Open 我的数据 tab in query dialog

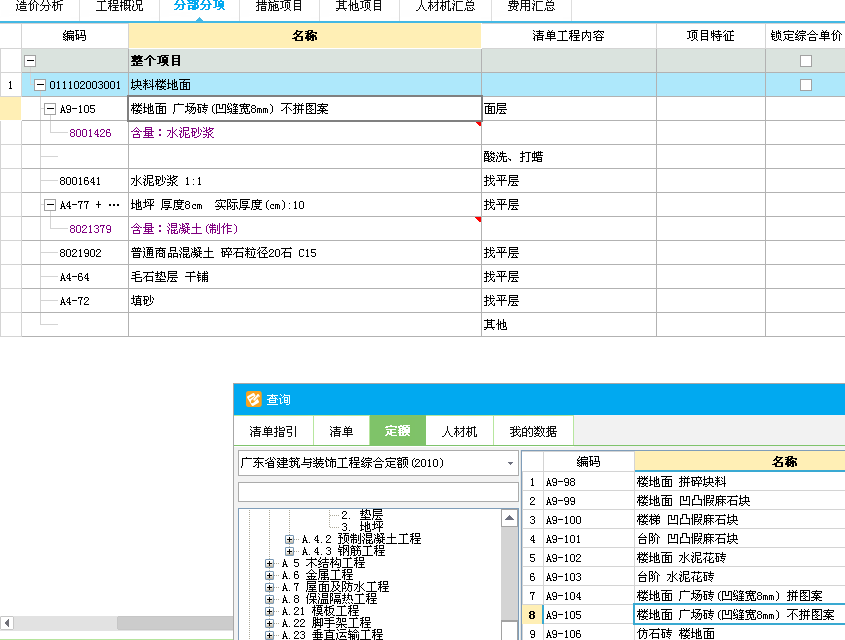(533, 431)
